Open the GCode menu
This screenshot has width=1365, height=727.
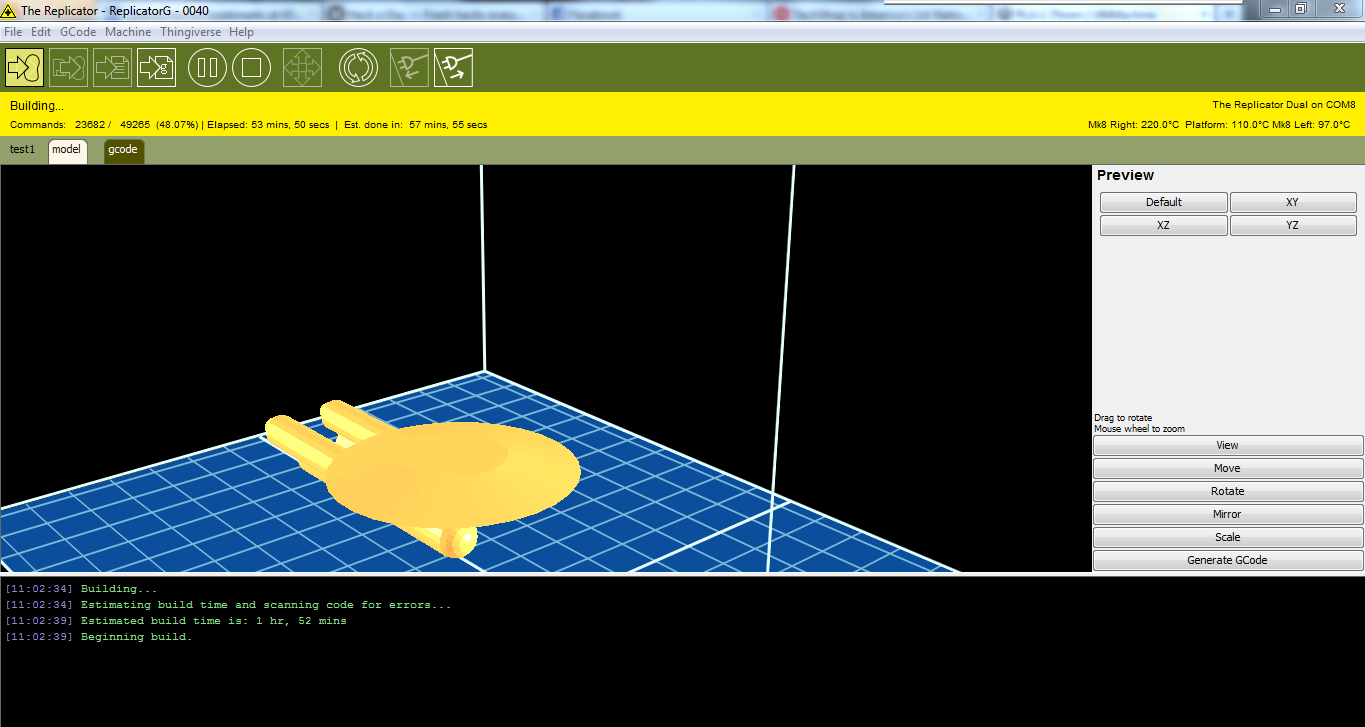(x=78, y=32)
